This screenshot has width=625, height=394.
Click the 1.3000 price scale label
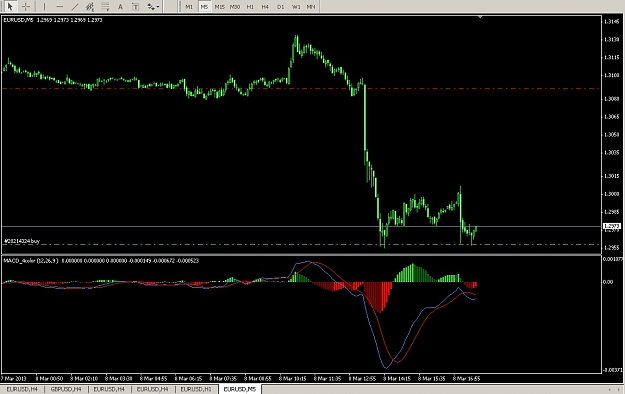pos(612,194)
